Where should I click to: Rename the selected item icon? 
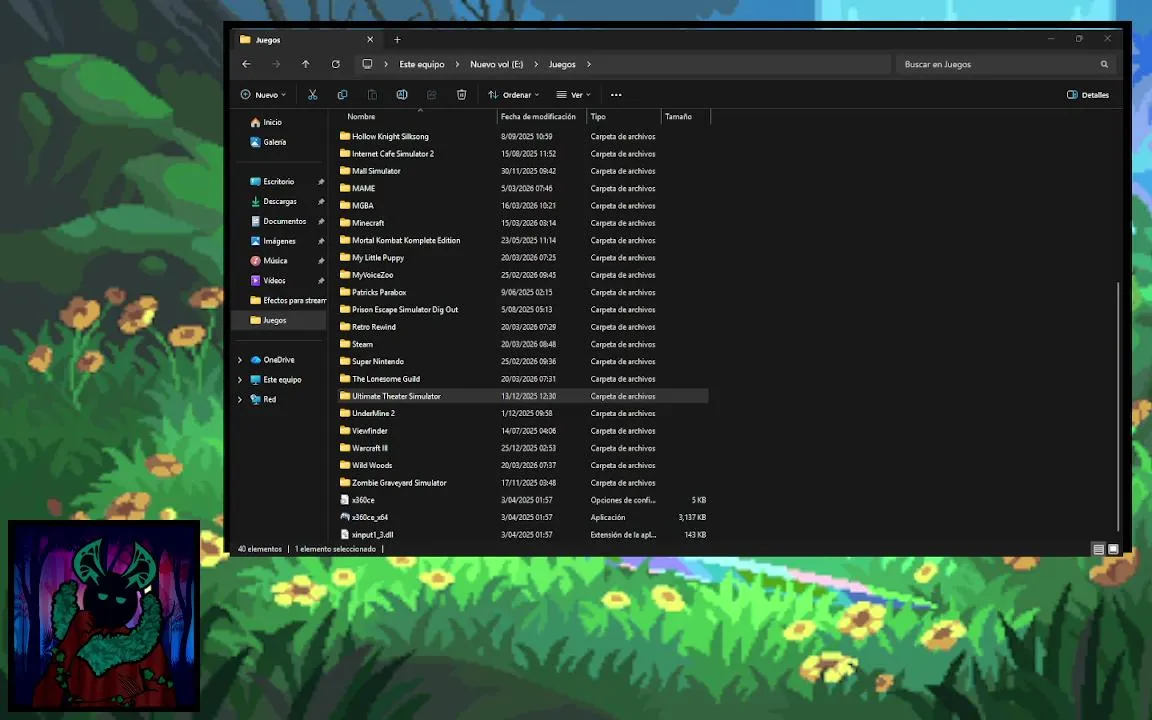point(402,95)
